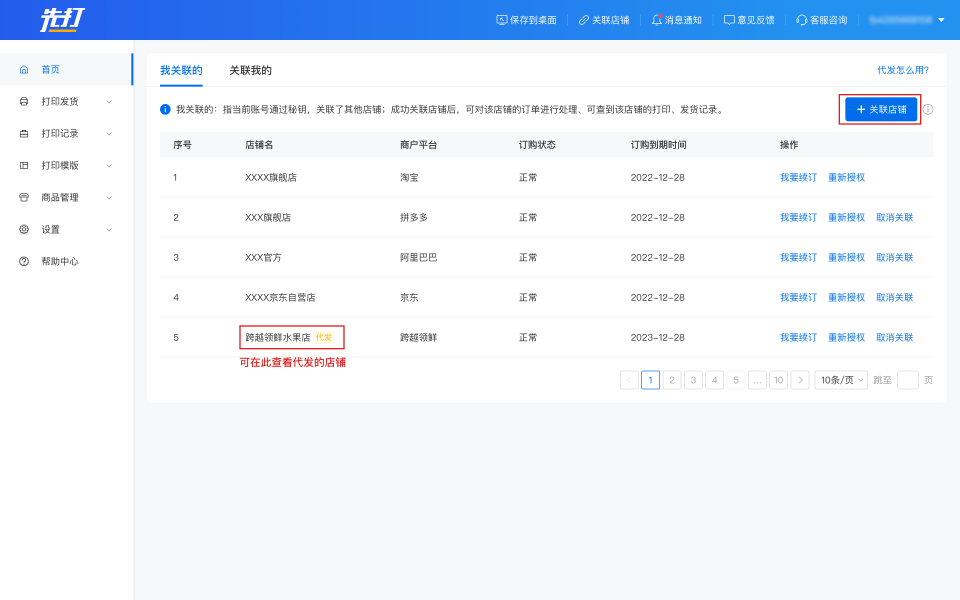Viewport: 960px width, 600px height.
Task: Open the 10条/页 page size dropdown
Action: 841,380
